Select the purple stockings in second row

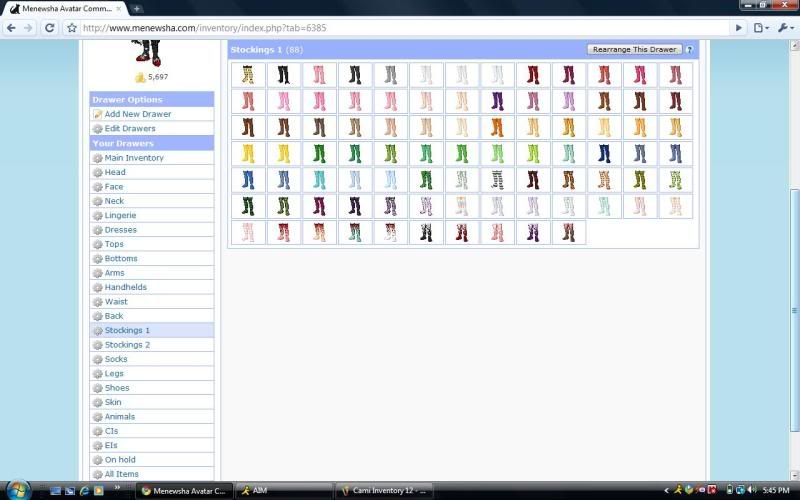pyautogui.click(x=497, y=101)
